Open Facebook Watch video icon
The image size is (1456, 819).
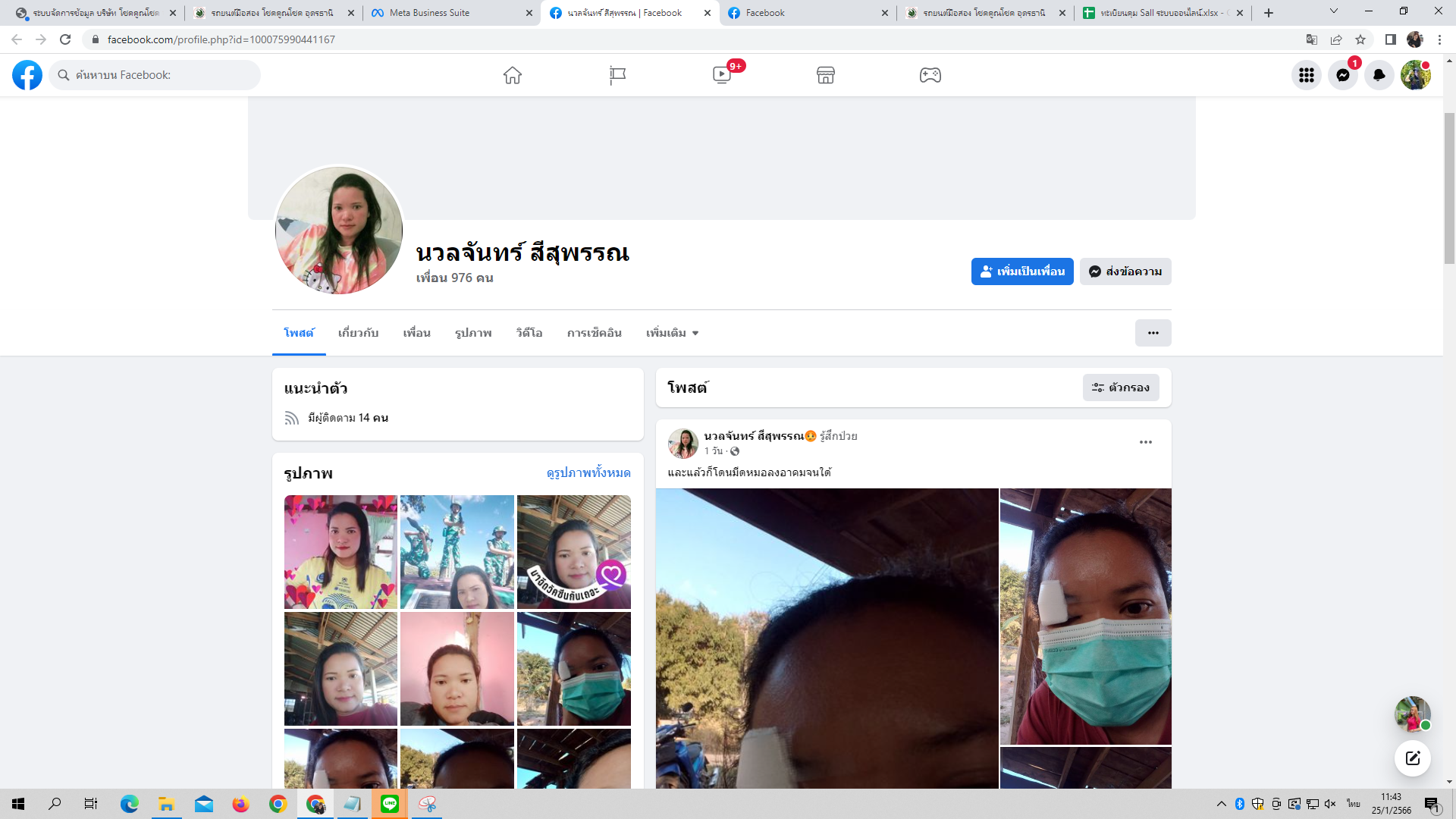[x=722, y=75]
